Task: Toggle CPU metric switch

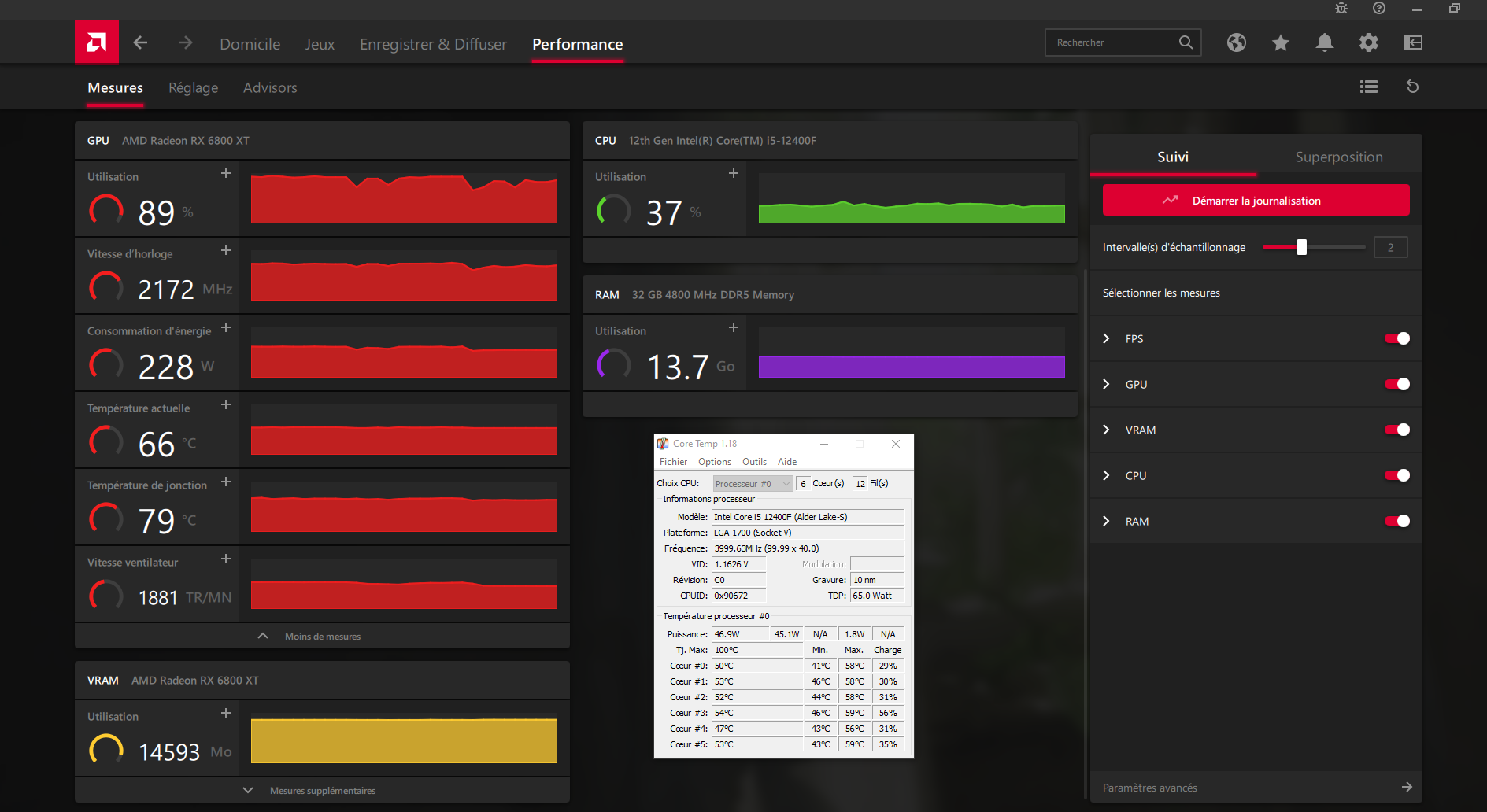Action: 1397,475
